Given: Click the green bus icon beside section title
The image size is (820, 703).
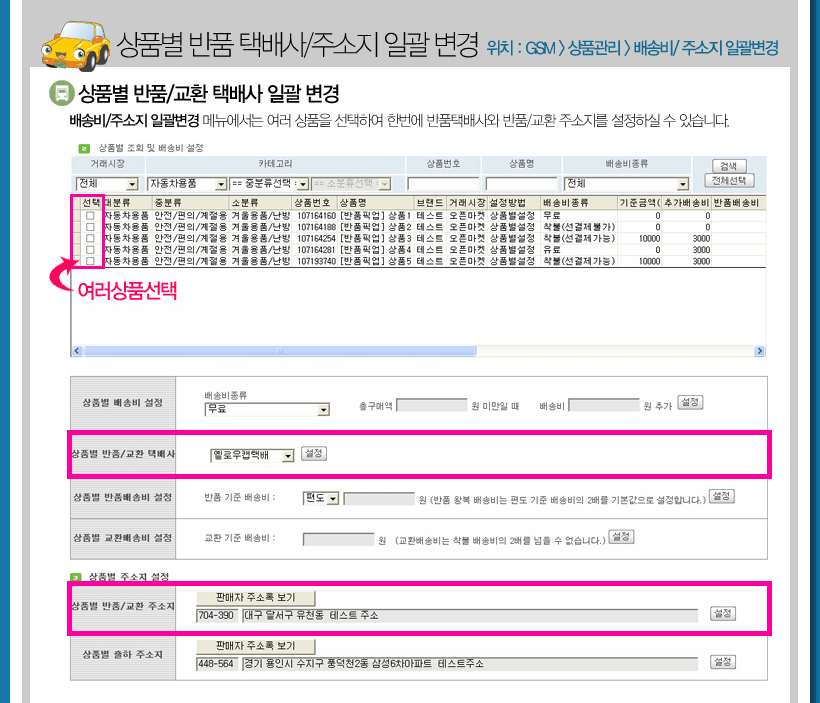Looking at the screenshot, I should (x=61, y=95).
